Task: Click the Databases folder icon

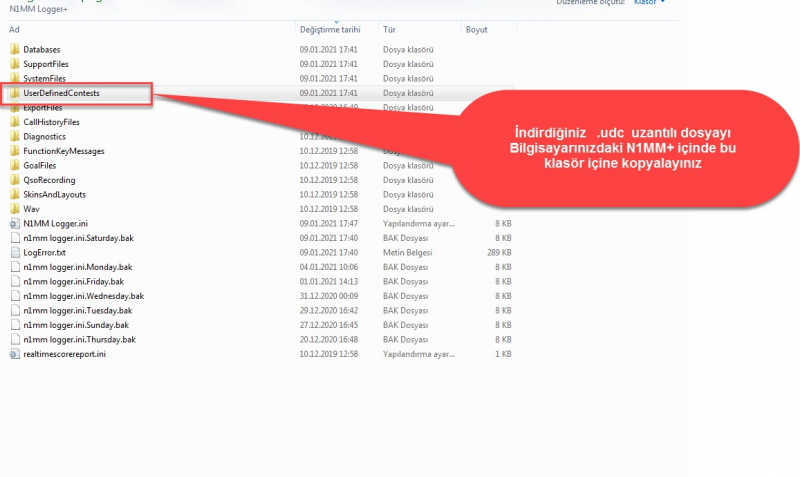Action: (14, 49)
